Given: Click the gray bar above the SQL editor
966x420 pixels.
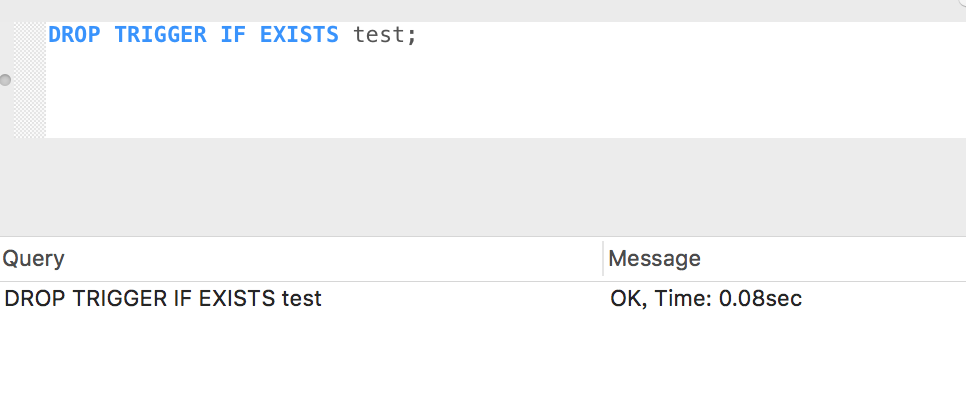Looking at the screenshot, I should click(480, 9).
